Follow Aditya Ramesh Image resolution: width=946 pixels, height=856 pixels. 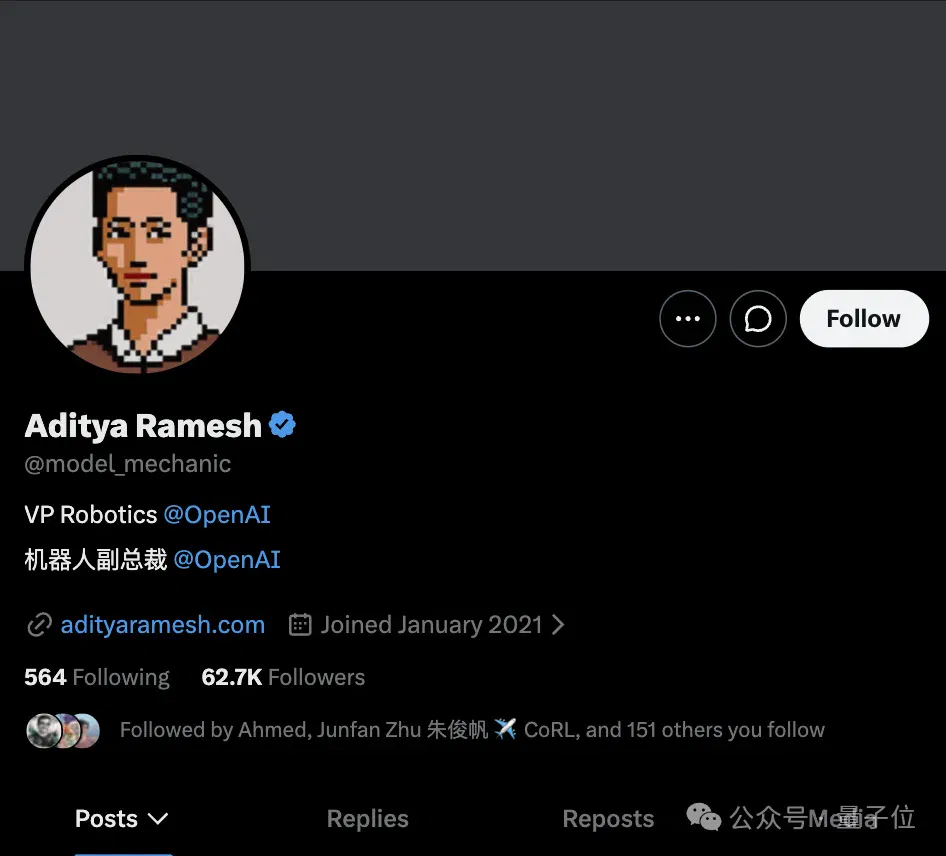click(x=864, y=319)
